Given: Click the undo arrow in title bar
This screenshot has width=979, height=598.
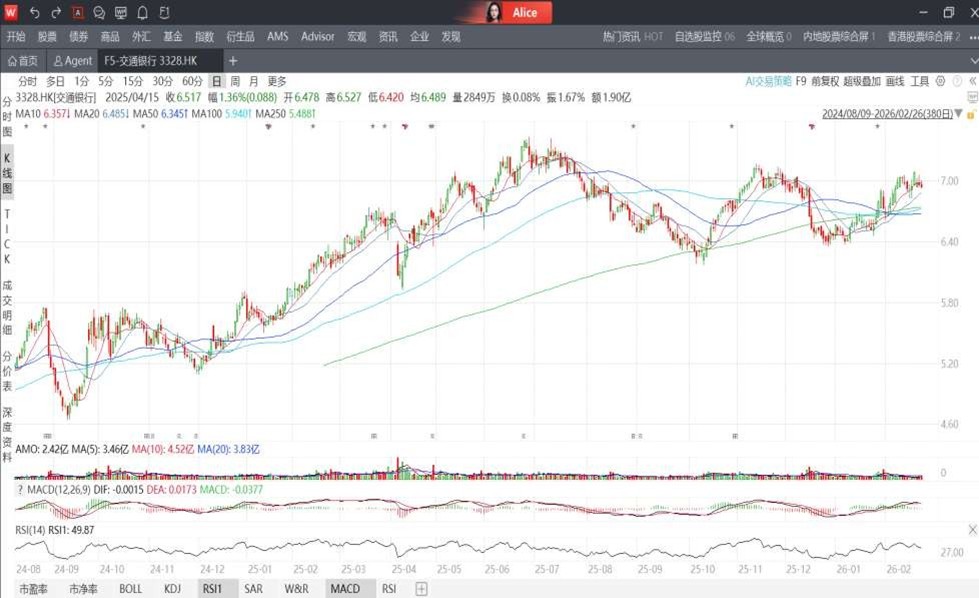Looking at the screenshot, I should 34,13.
